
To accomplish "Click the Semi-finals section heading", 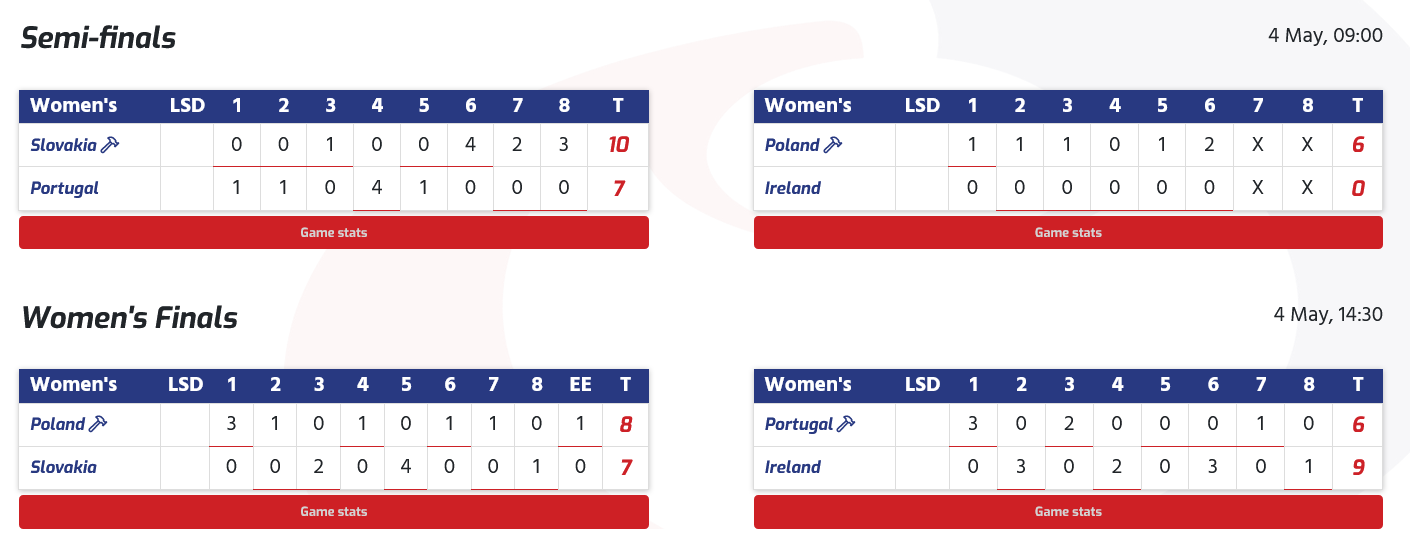I will 99,38.
